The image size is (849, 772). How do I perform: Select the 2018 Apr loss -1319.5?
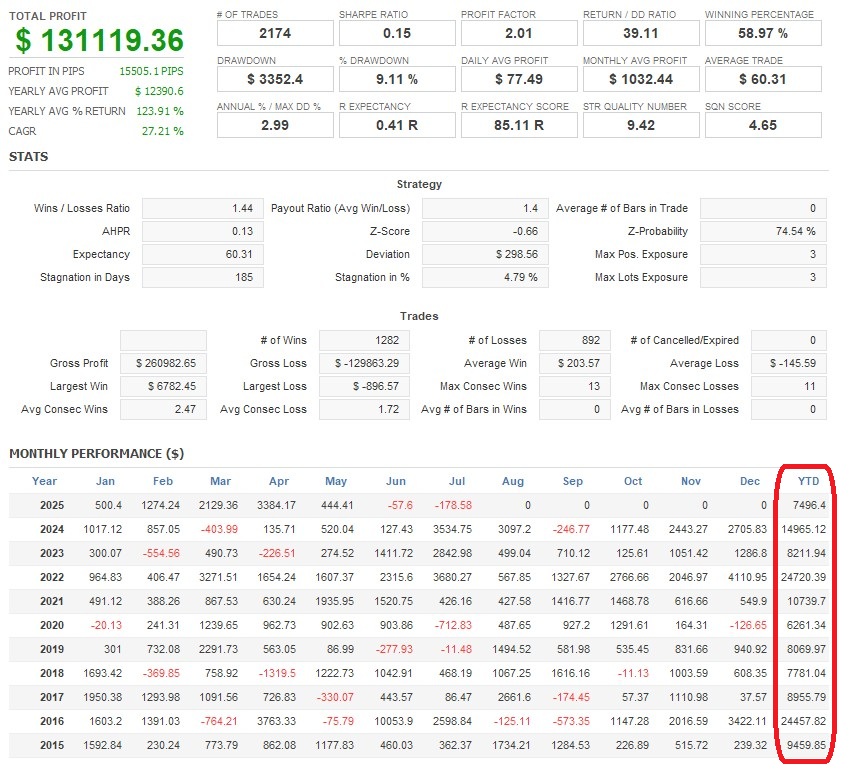(x=277, y=673)
